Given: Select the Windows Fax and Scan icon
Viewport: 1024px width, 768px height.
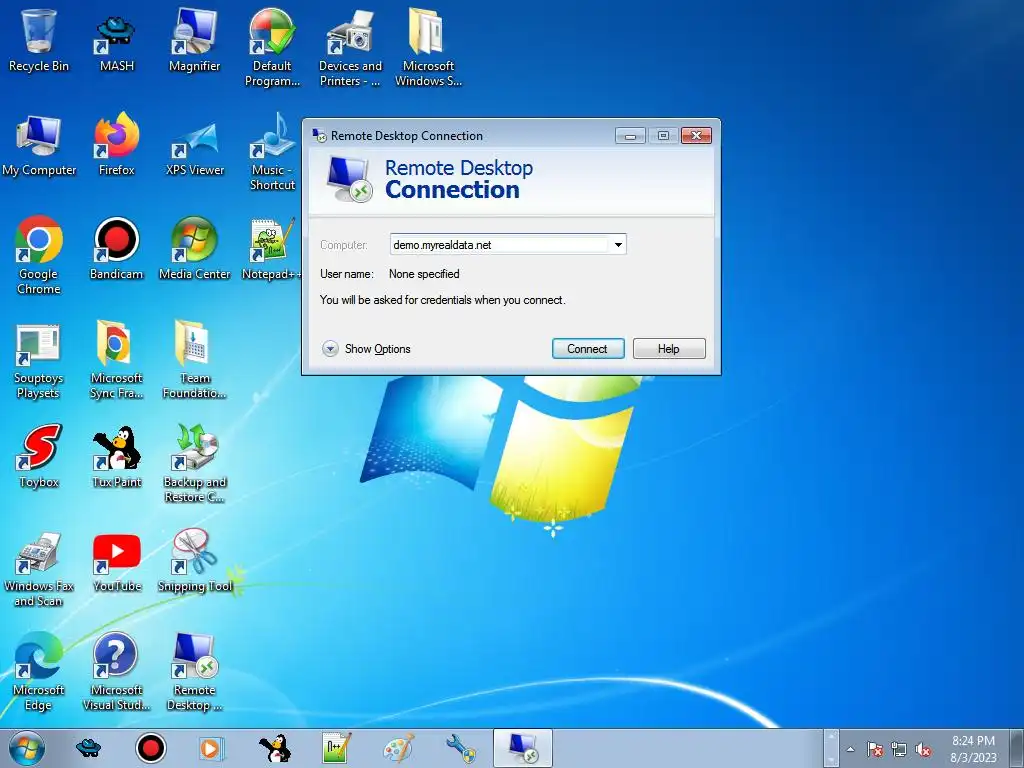Looking at the screenshot, I should pyautogui.click(x=39, y=567).
